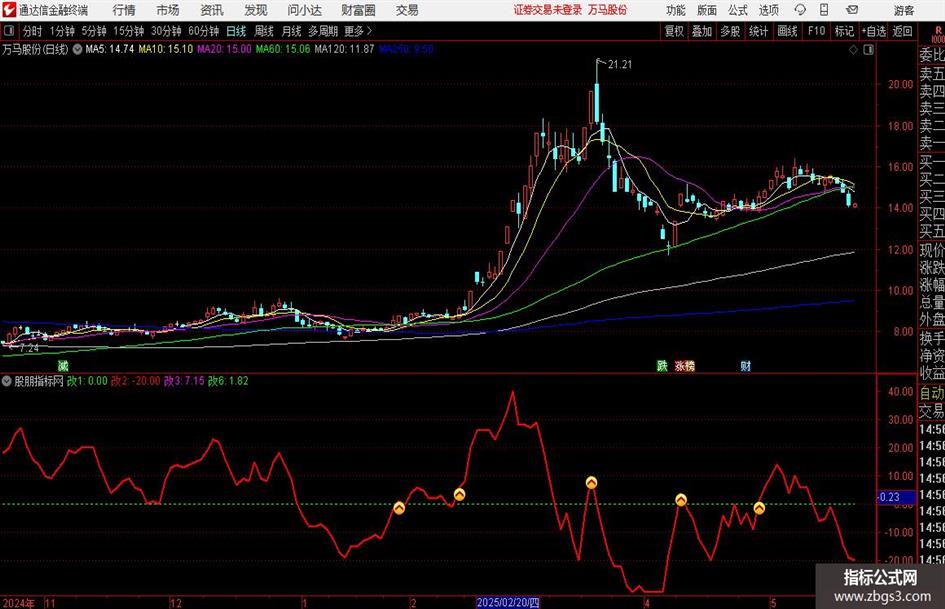Toggle the side panel icon at chart top right
Image resolution: width=945 pixels, height=609 pixels.
868,50
